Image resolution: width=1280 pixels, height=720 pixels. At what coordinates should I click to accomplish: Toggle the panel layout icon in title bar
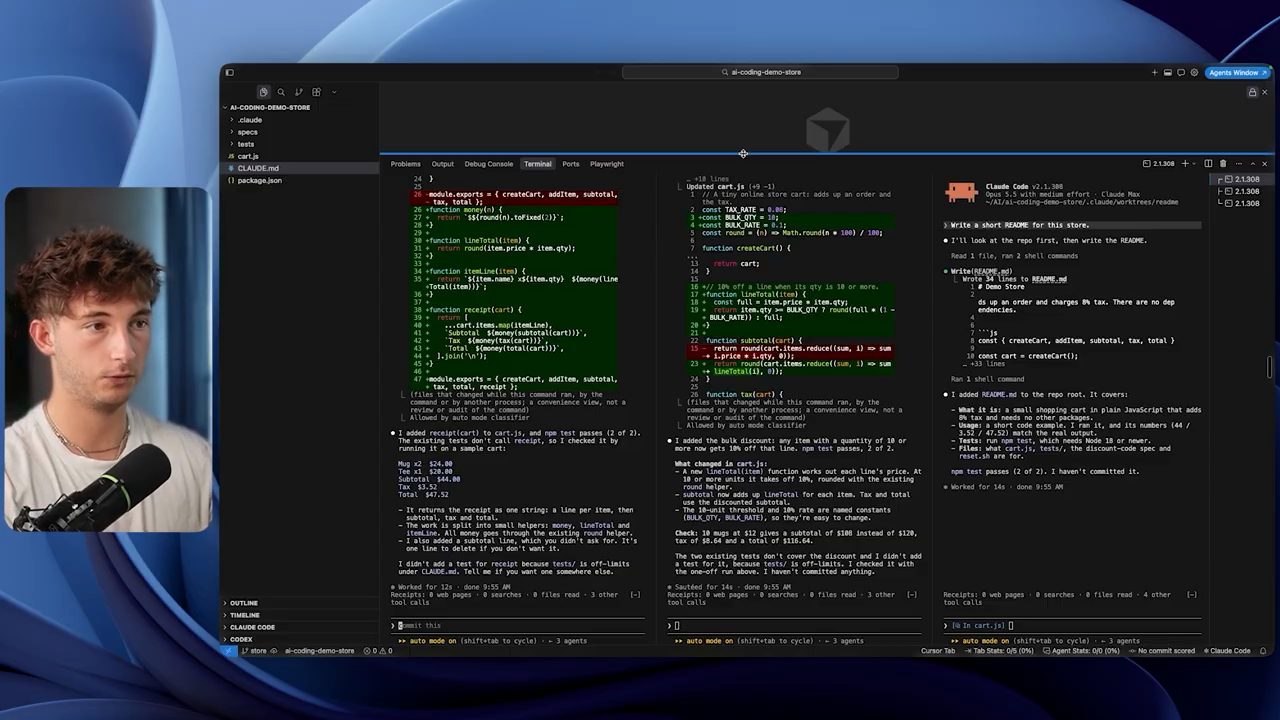(1167, 73)
